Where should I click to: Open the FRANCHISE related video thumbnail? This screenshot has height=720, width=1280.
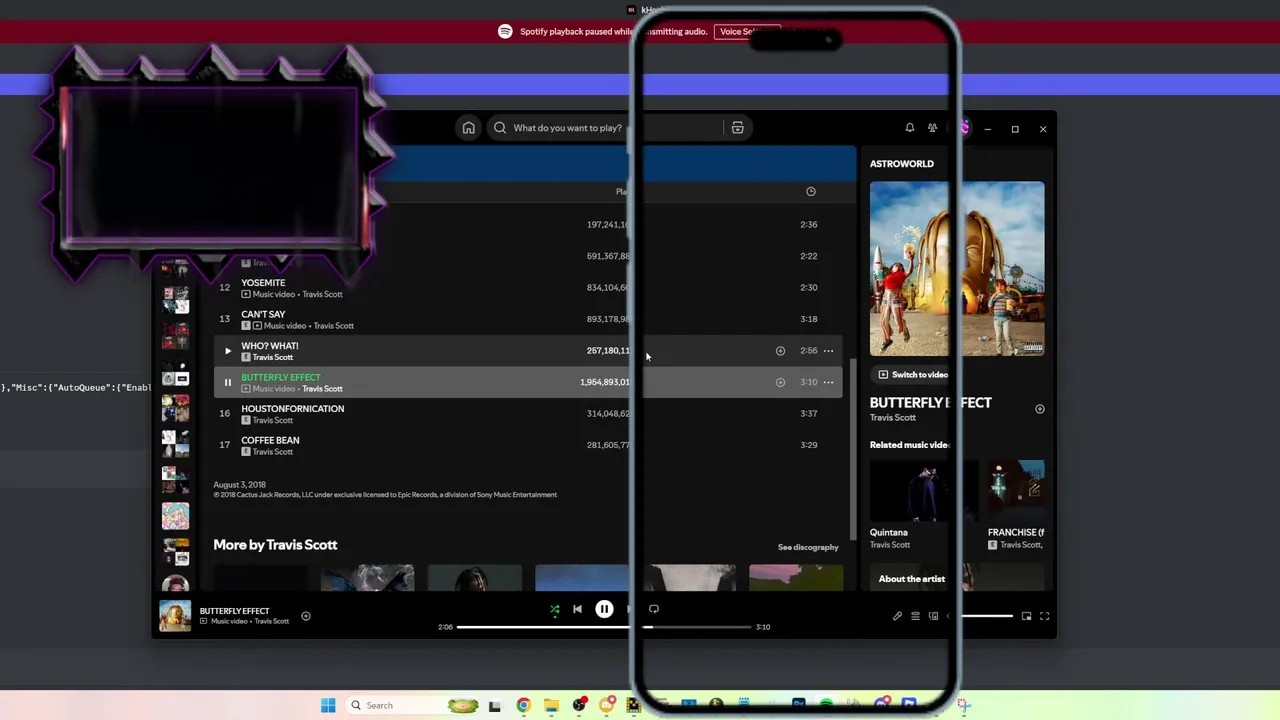tap(1016, 491)
